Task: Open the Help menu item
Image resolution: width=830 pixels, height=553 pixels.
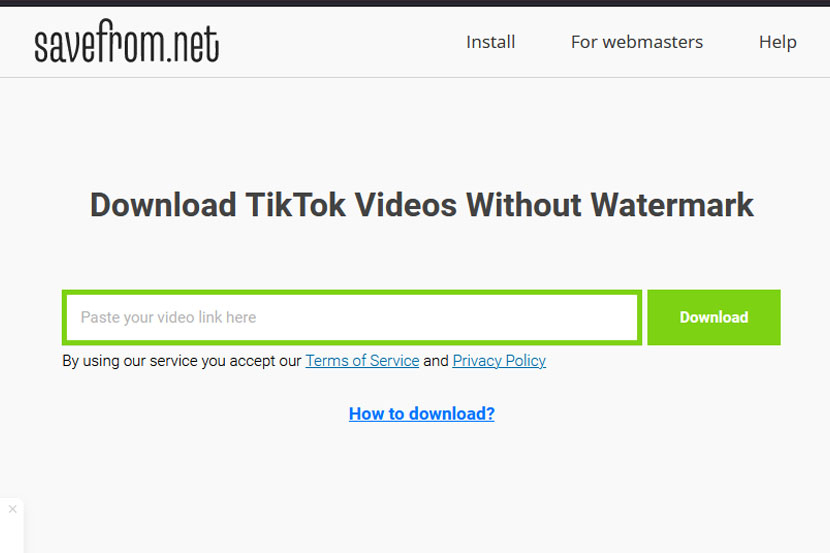Action: pos(777,42)
